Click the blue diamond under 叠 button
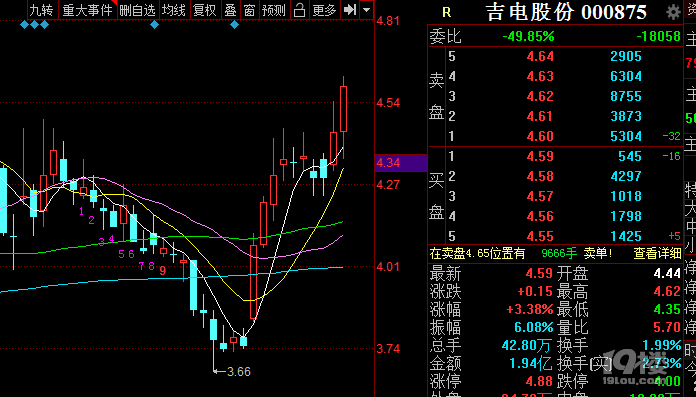The width and height of the screenshot is (696, 397). click(x=234, y=25)
